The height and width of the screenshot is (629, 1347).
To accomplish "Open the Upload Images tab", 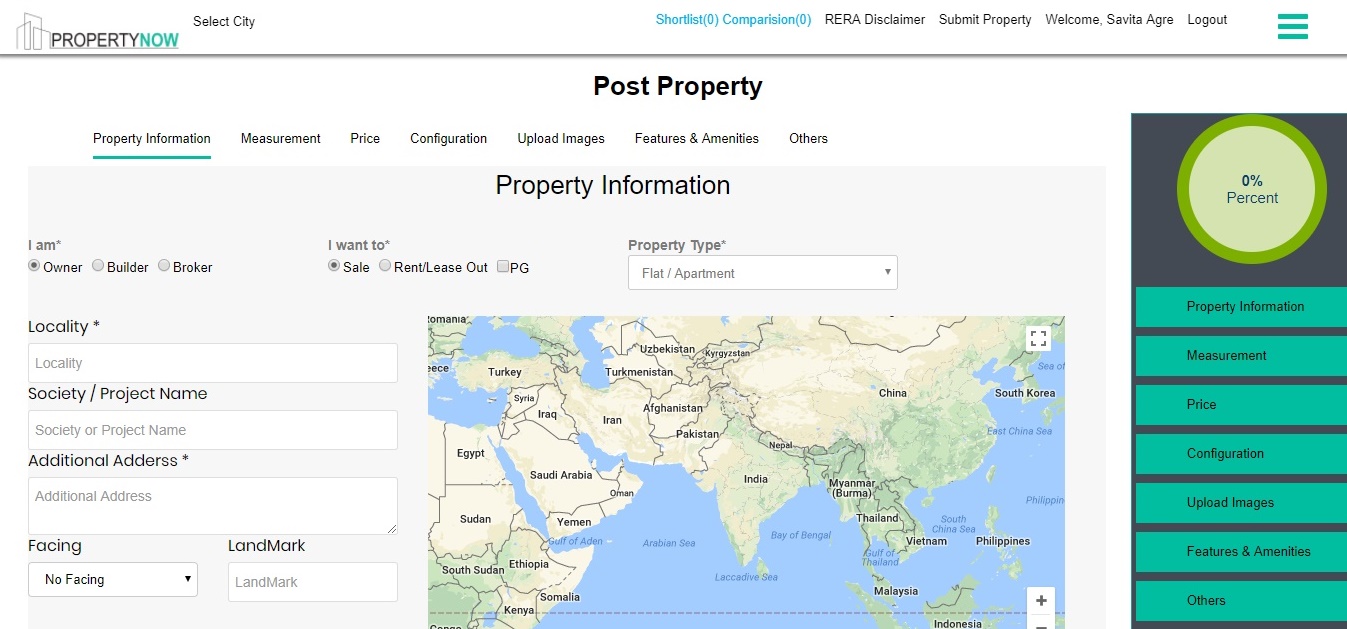I will pyautogui.click(x=561, y=139).
